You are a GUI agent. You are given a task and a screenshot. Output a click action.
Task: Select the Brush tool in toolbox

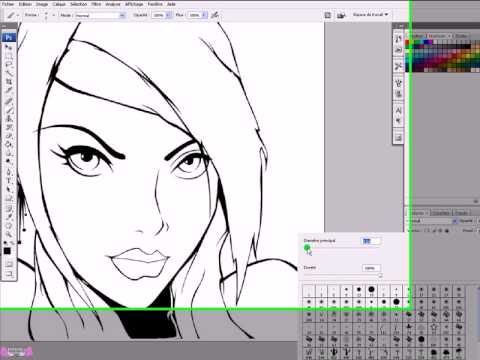[x=9, y=111]
